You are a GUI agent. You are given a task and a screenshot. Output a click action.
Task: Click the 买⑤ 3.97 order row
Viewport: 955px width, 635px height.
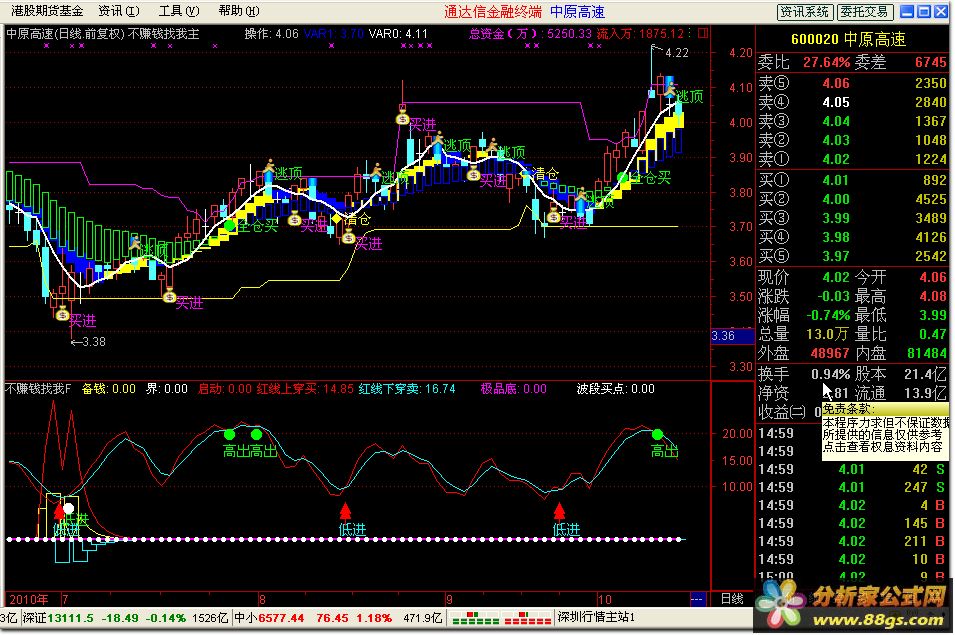point(852,256)
